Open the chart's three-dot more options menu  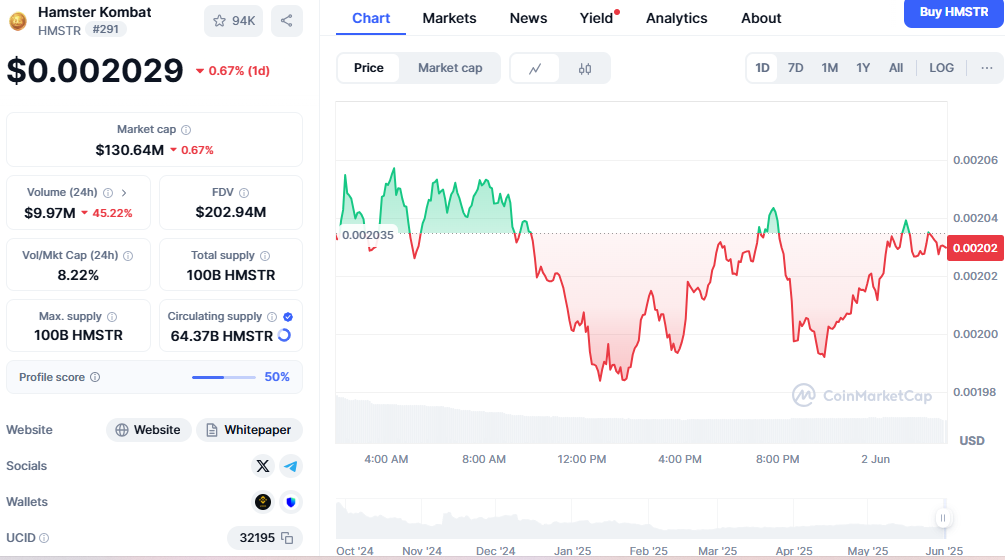pyautogui.click(x=987, y=68)
